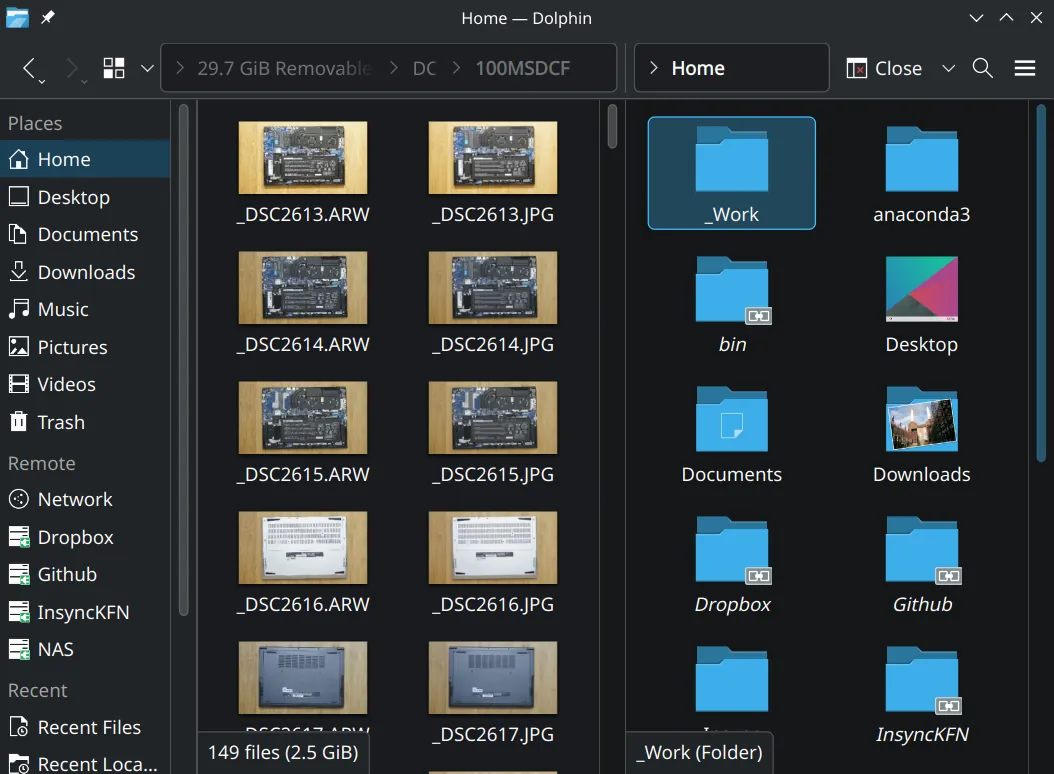Open Pictures in Places panel
This screenshot has width=1054, height=774.
[85, 347]
